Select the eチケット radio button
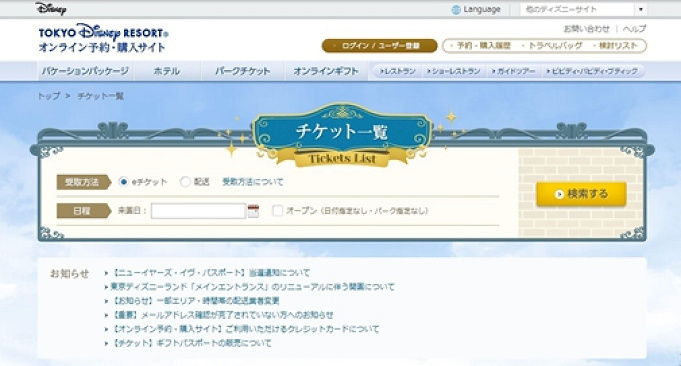The height and width of the screenshot is (366, 681). point(123,182)
